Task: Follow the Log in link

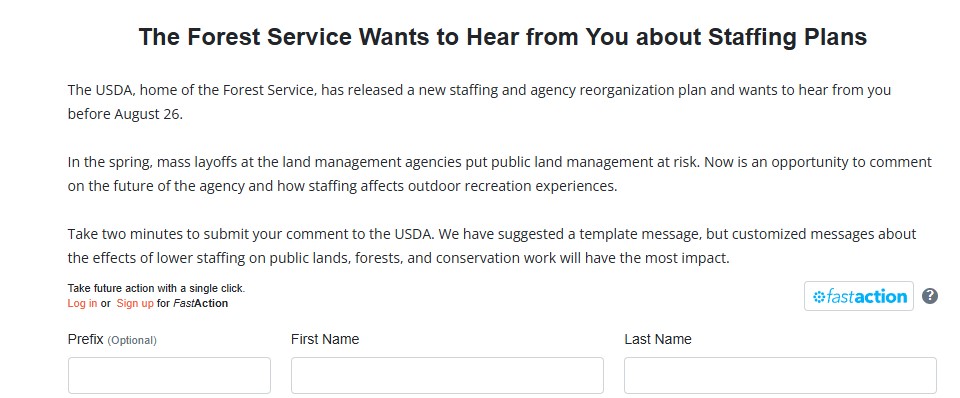Action: pos(82,303)
